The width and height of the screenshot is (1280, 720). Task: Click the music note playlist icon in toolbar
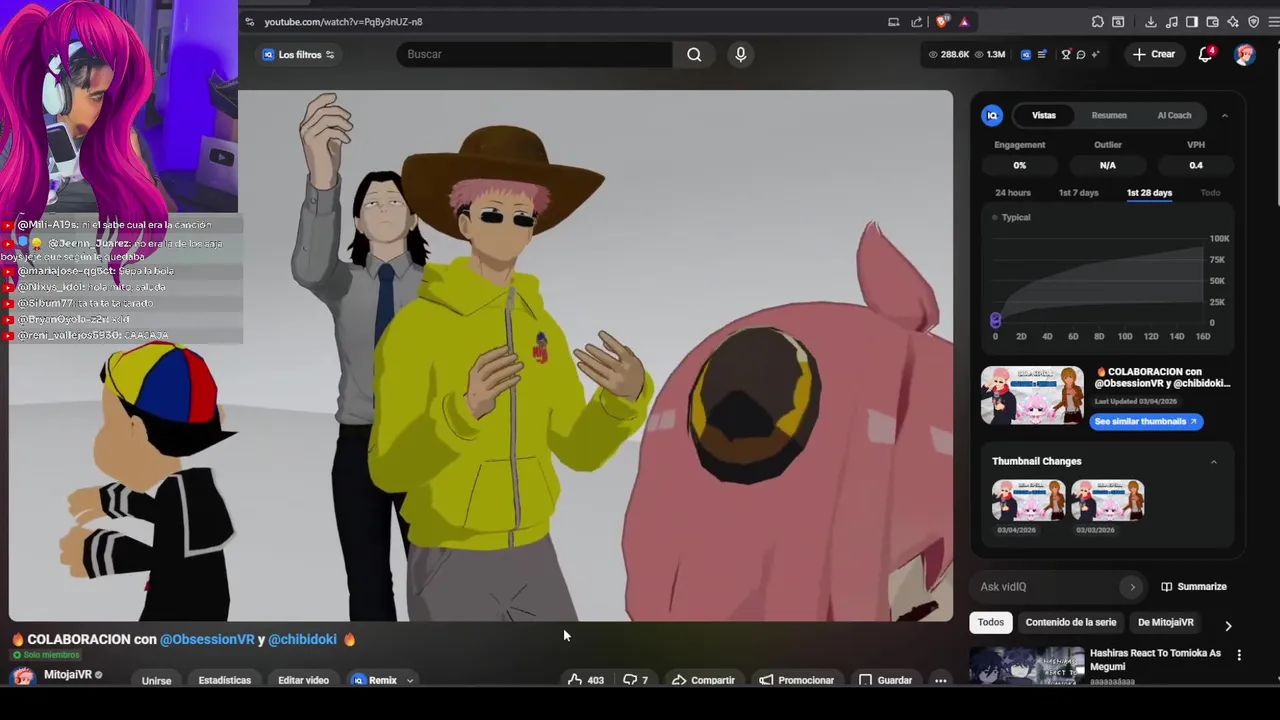pyautogui.click(x=1171, y=22)
